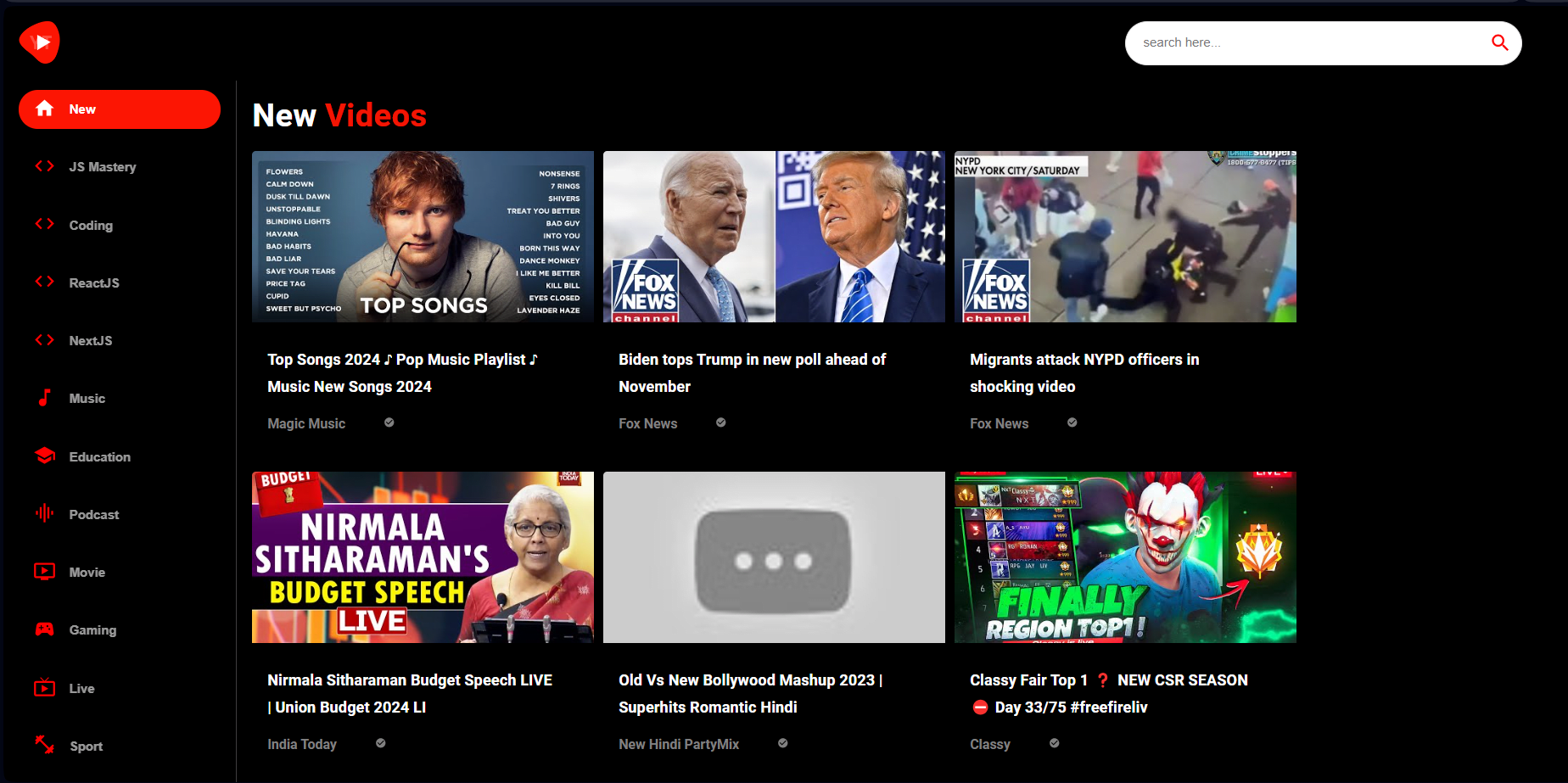Visit the Classy channel
The height and width of the screenshot is (783, 1568).
pyautogui.click(x=990, y=744)
